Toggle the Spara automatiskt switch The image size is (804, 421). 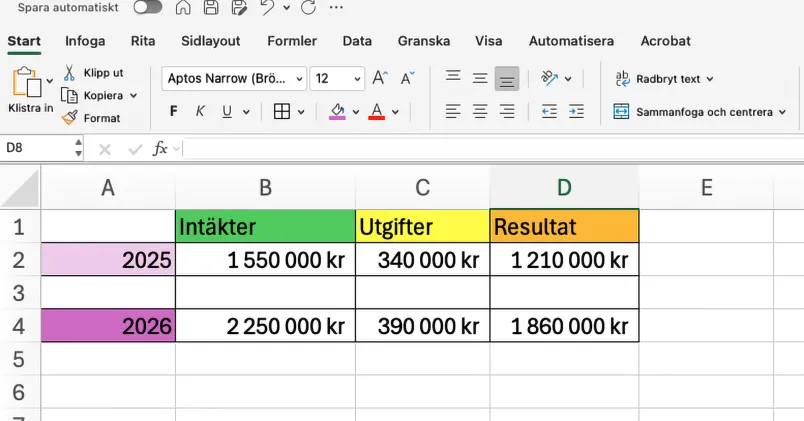point(148,7)
